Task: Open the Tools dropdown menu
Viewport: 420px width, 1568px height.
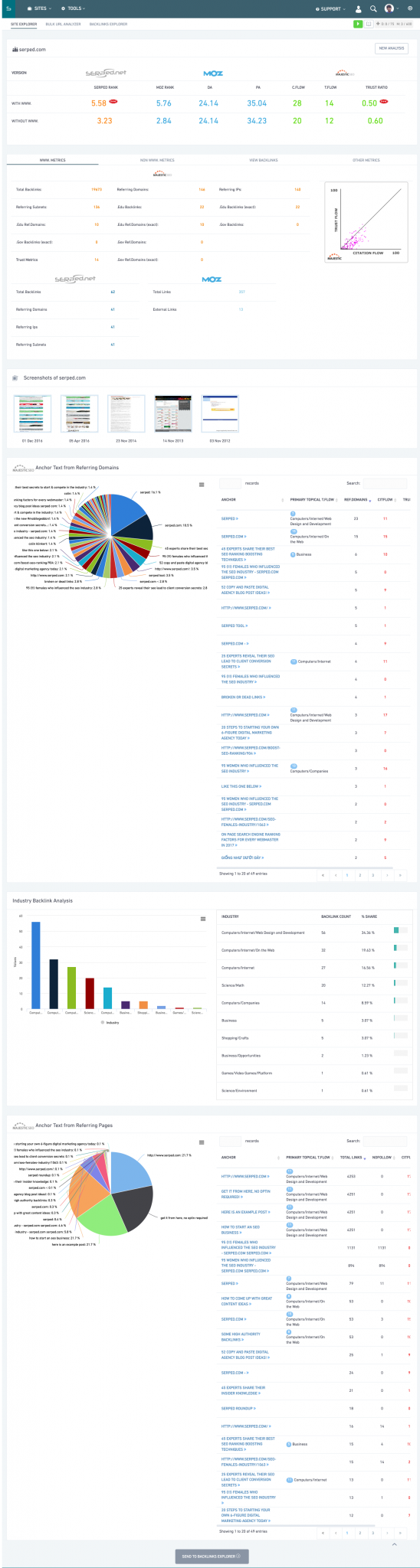Action: (74, 8)
